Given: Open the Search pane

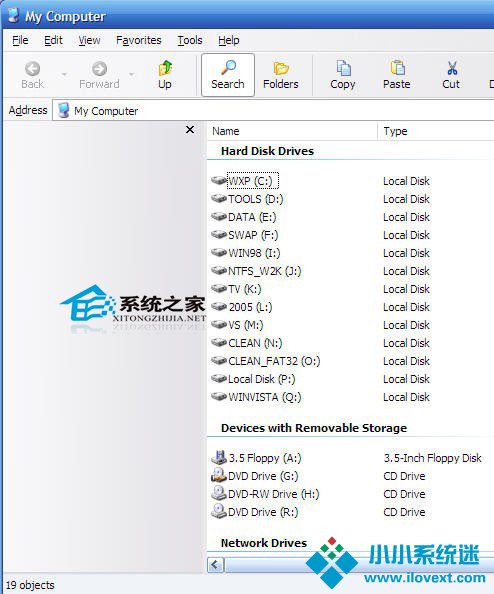Looking at the screenshot, I should pos(228,75).
